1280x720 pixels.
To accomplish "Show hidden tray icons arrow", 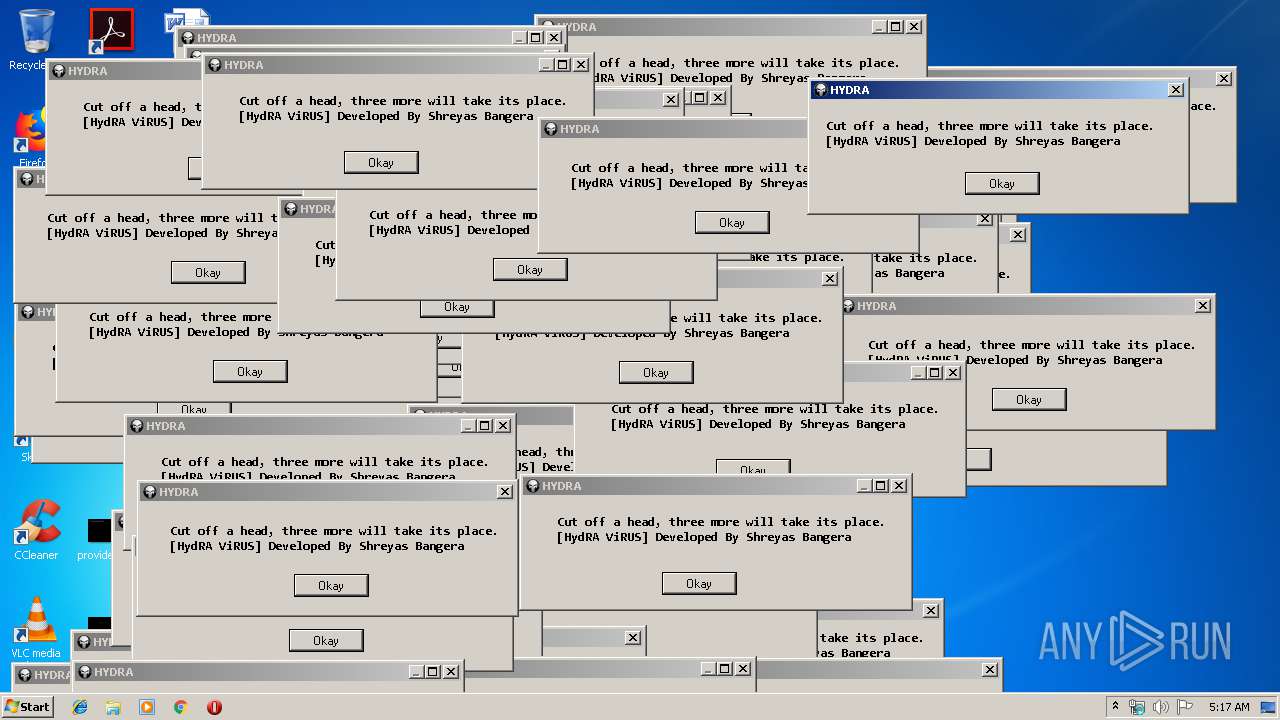I will (1115, 706).
